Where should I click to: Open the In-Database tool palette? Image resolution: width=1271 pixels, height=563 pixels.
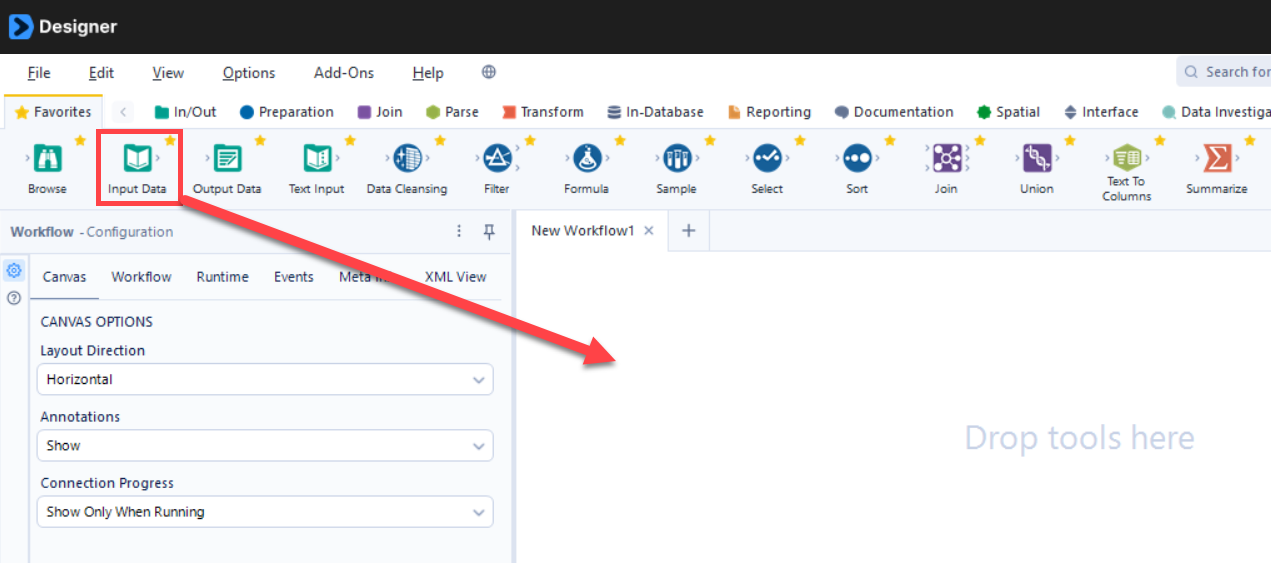pos(655,112)
